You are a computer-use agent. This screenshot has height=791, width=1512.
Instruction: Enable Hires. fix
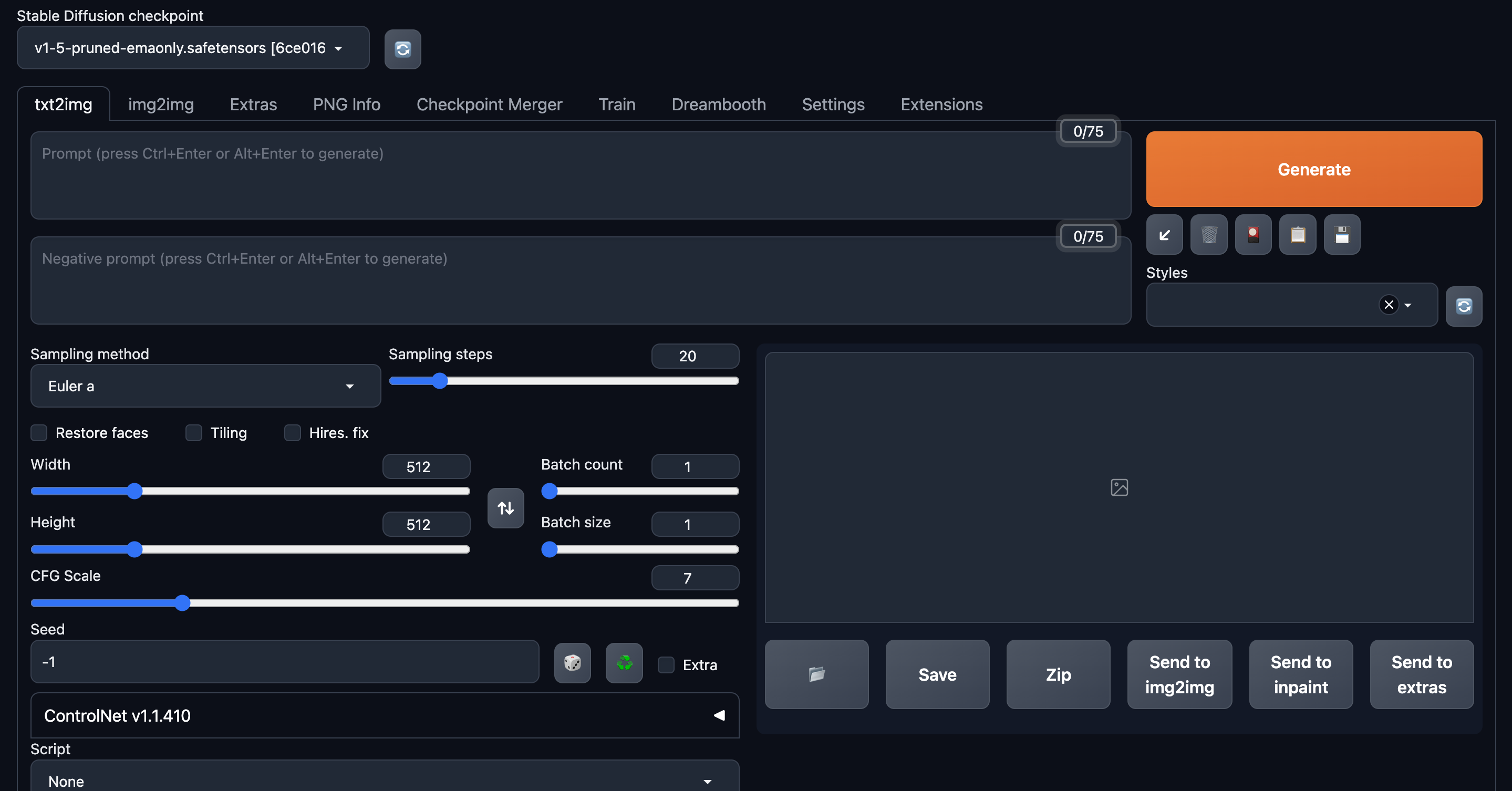pos(292,433)
